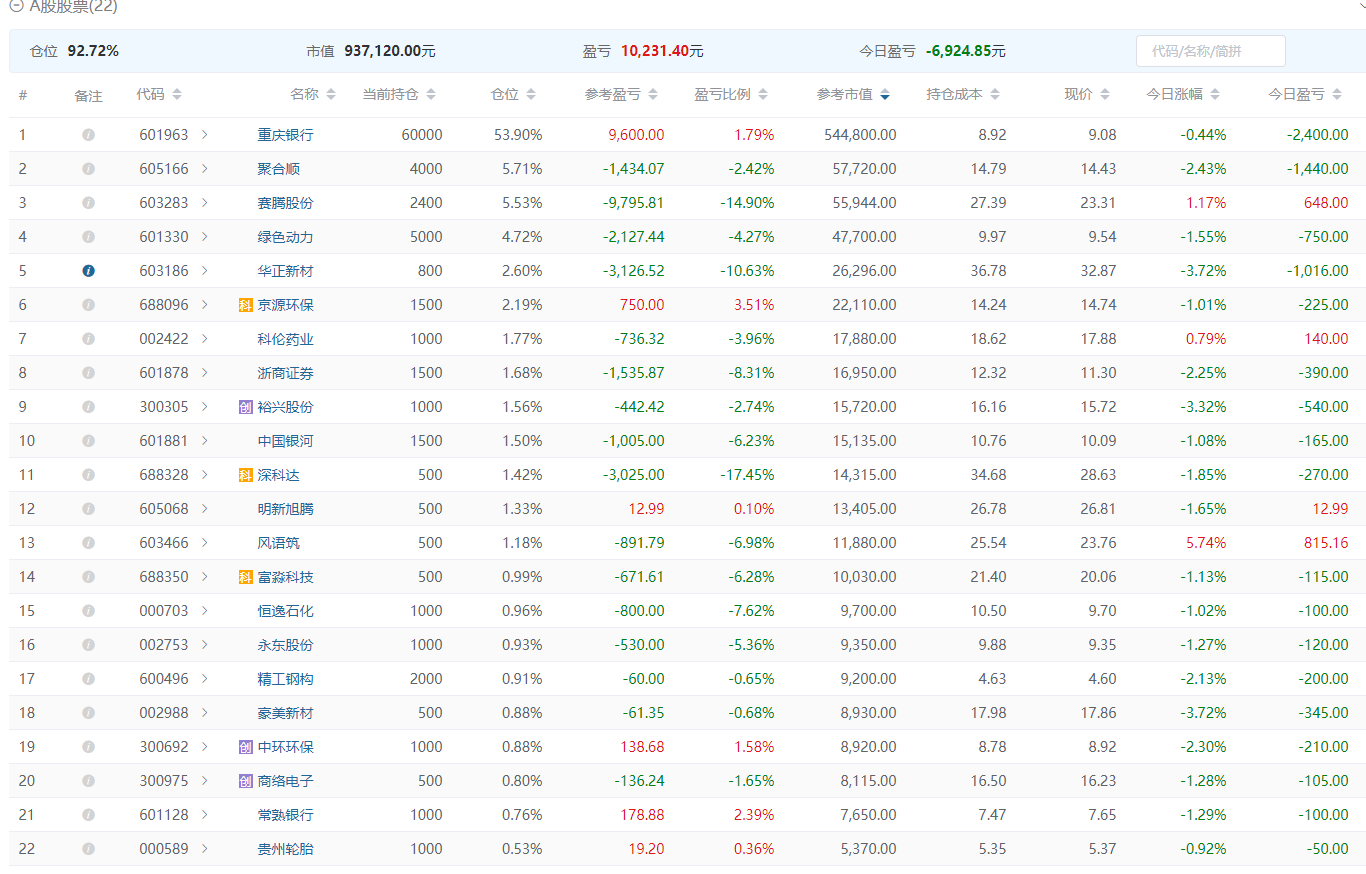Open the 赛腾股份 stock link
Screen dimensions: 1366x874
285,203
